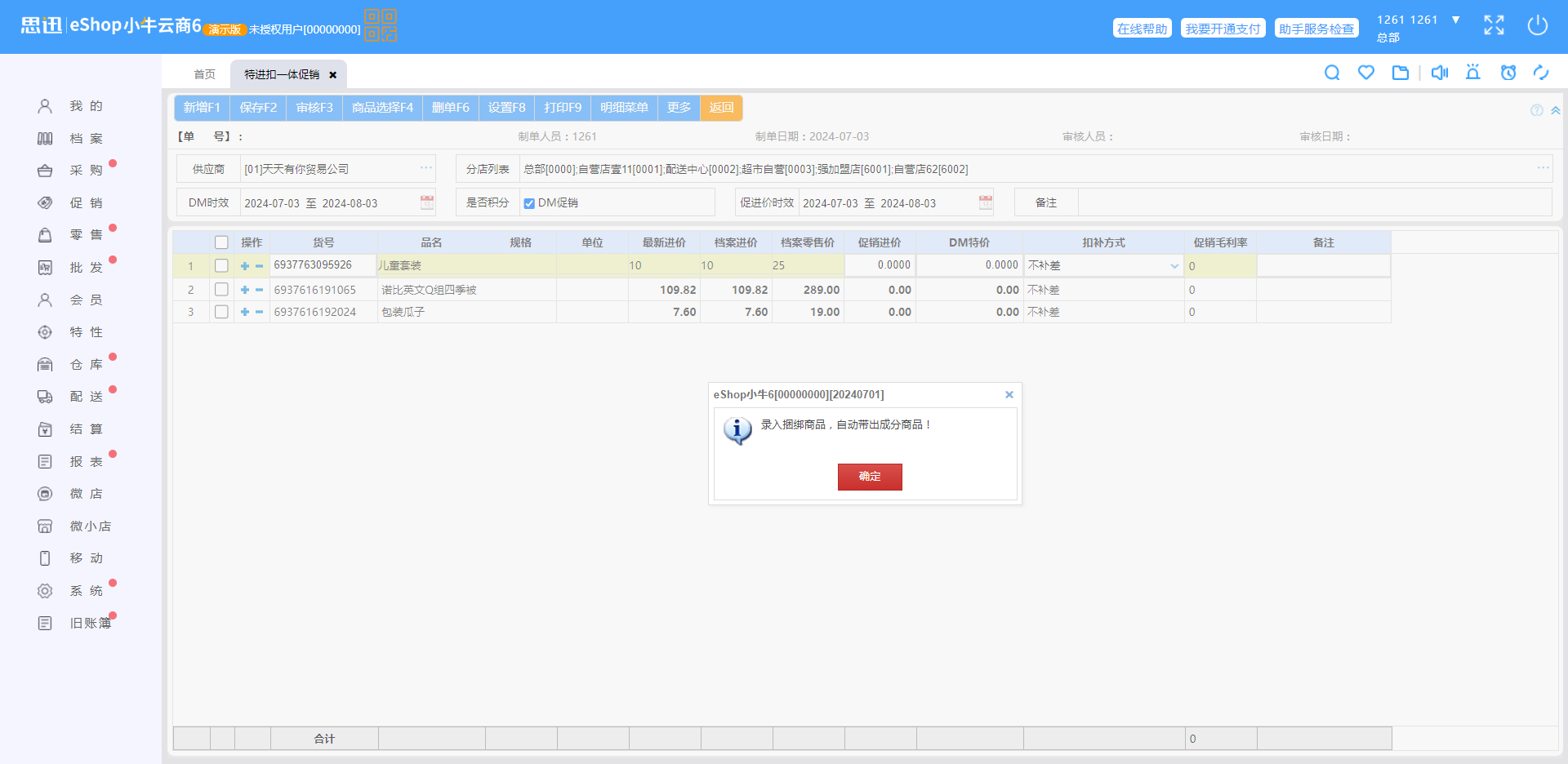
Task: Open the 移动 sidebar module
Action: [72, 558]
